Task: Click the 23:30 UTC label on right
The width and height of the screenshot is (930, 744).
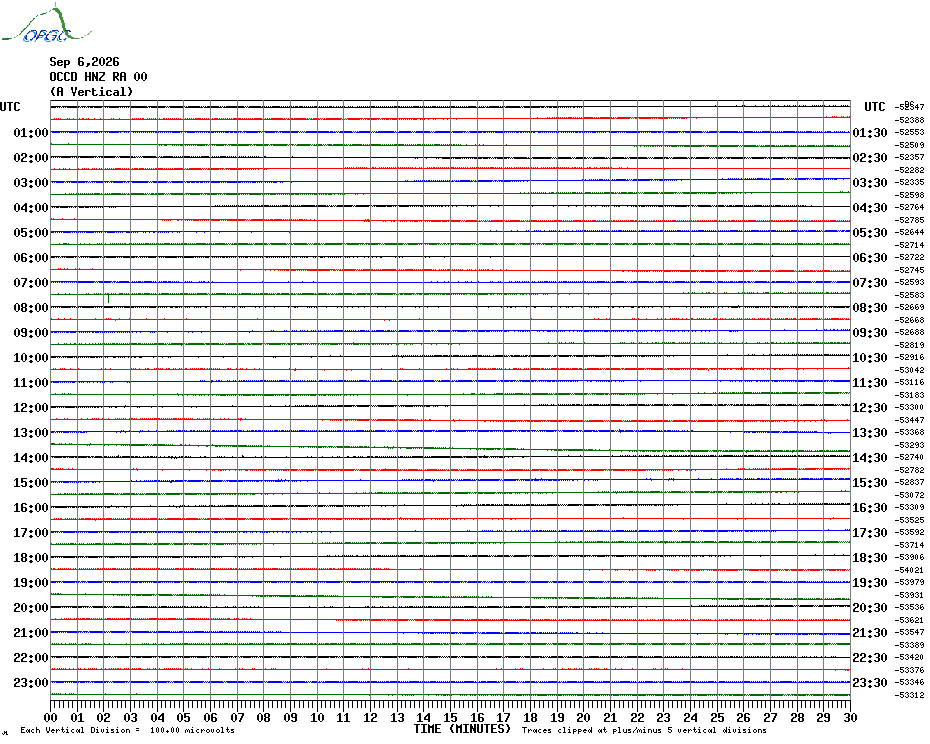Action: click(870, 683)
